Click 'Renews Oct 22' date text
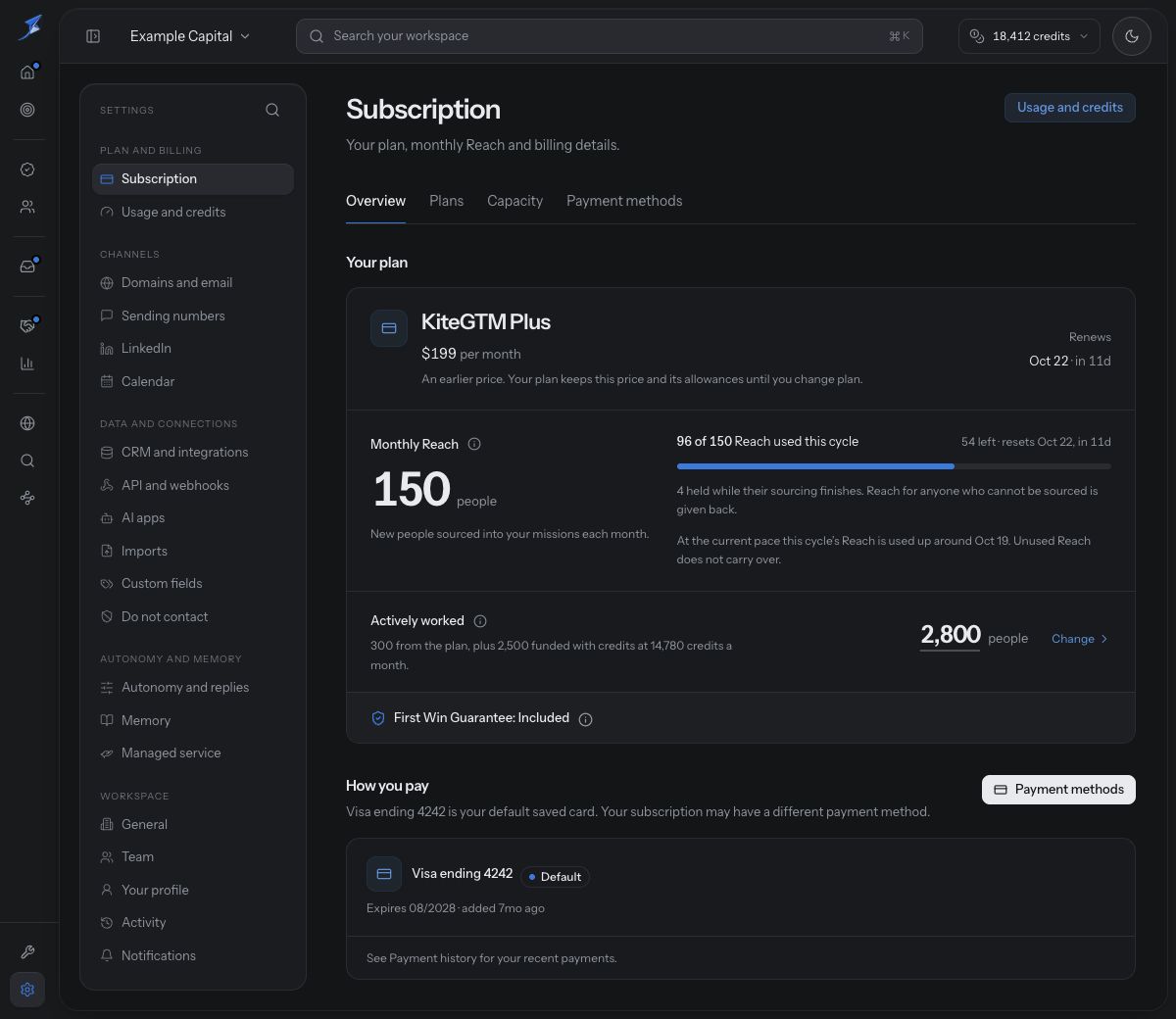1176x1019 pixels. (1070, 350)
